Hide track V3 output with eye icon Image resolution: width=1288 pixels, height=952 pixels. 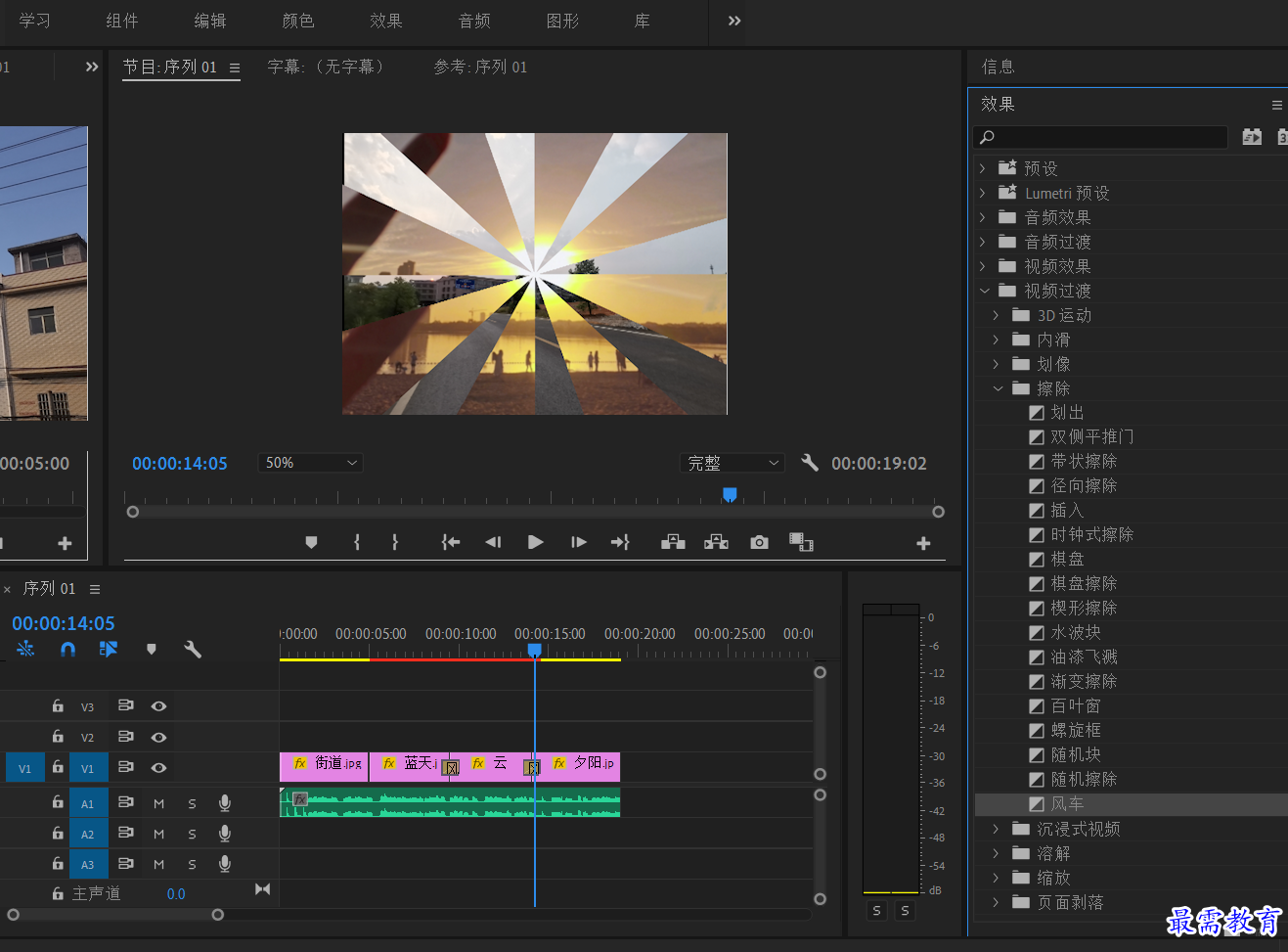pos(158,706)
